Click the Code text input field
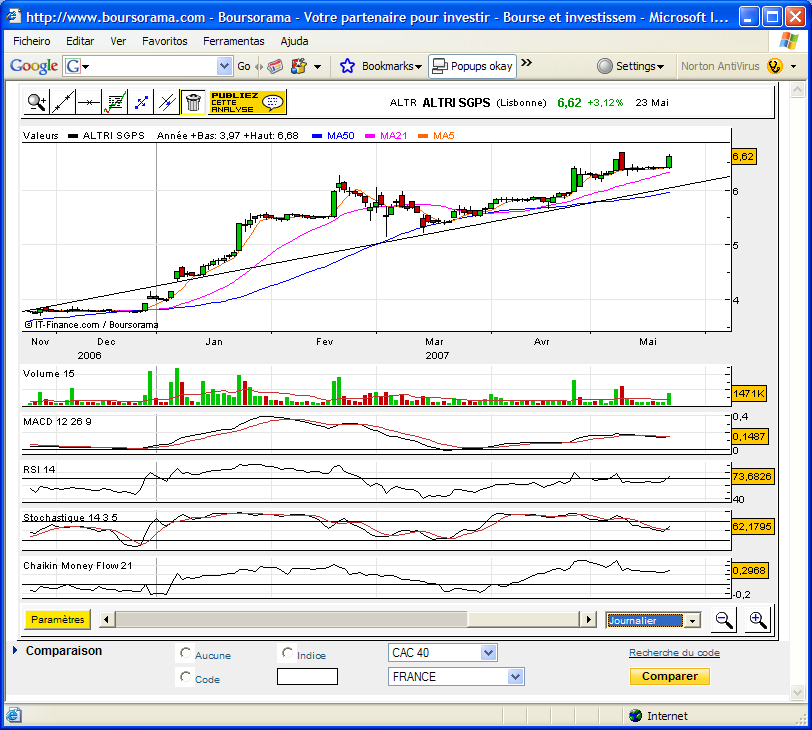 pyautogui.click(x=307, y=676)
